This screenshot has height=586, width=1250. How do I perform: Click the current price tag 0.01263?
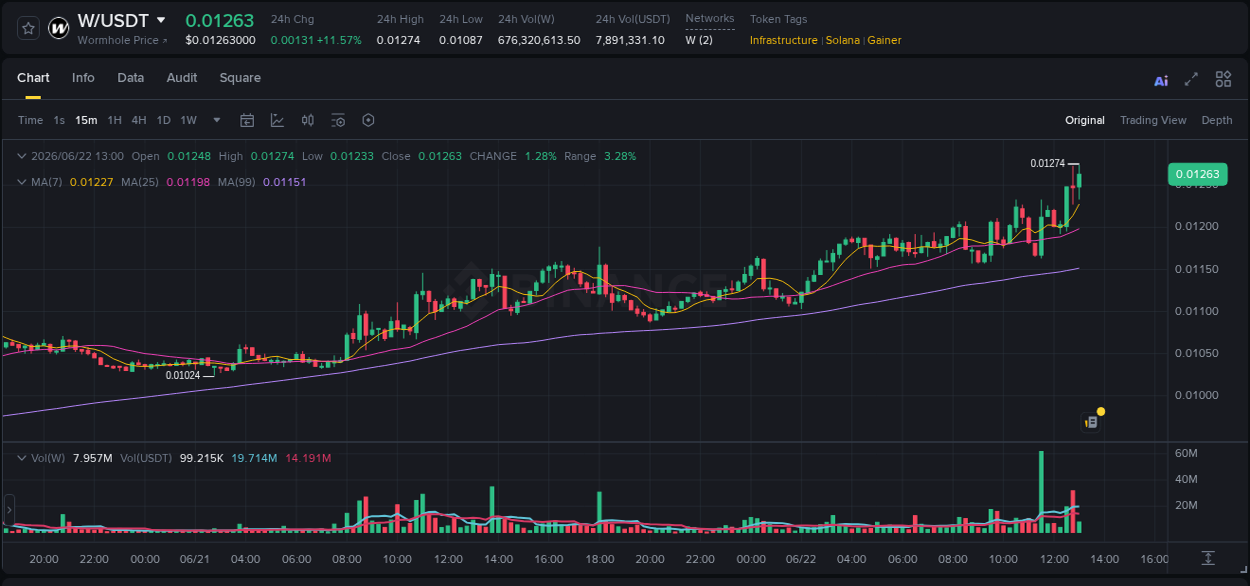[1196, 174]
